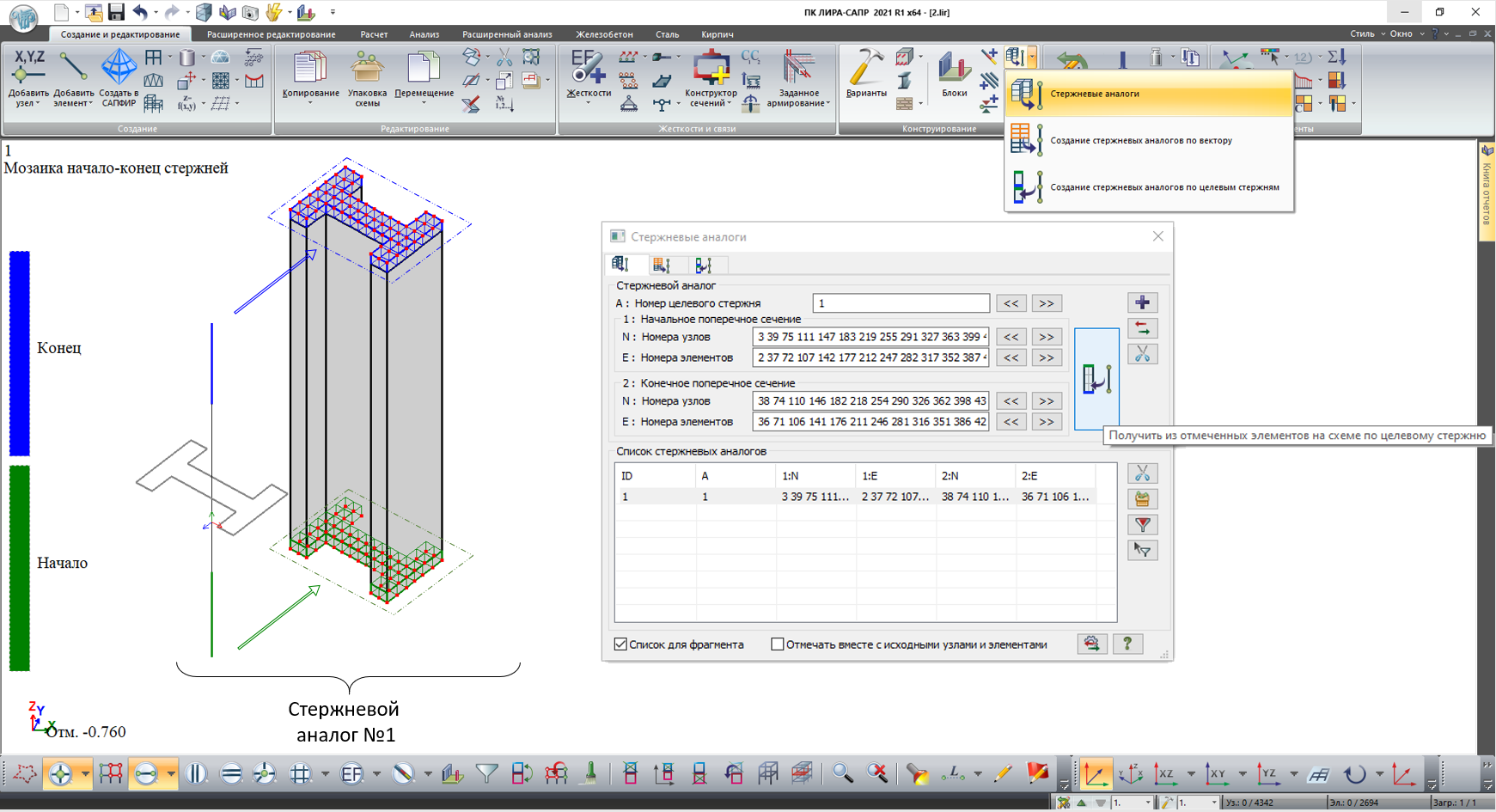The width and height of the screenshot is (1496, 812).
Task: Click the blue plus add-analog icon
Action: click(1142, 302)
